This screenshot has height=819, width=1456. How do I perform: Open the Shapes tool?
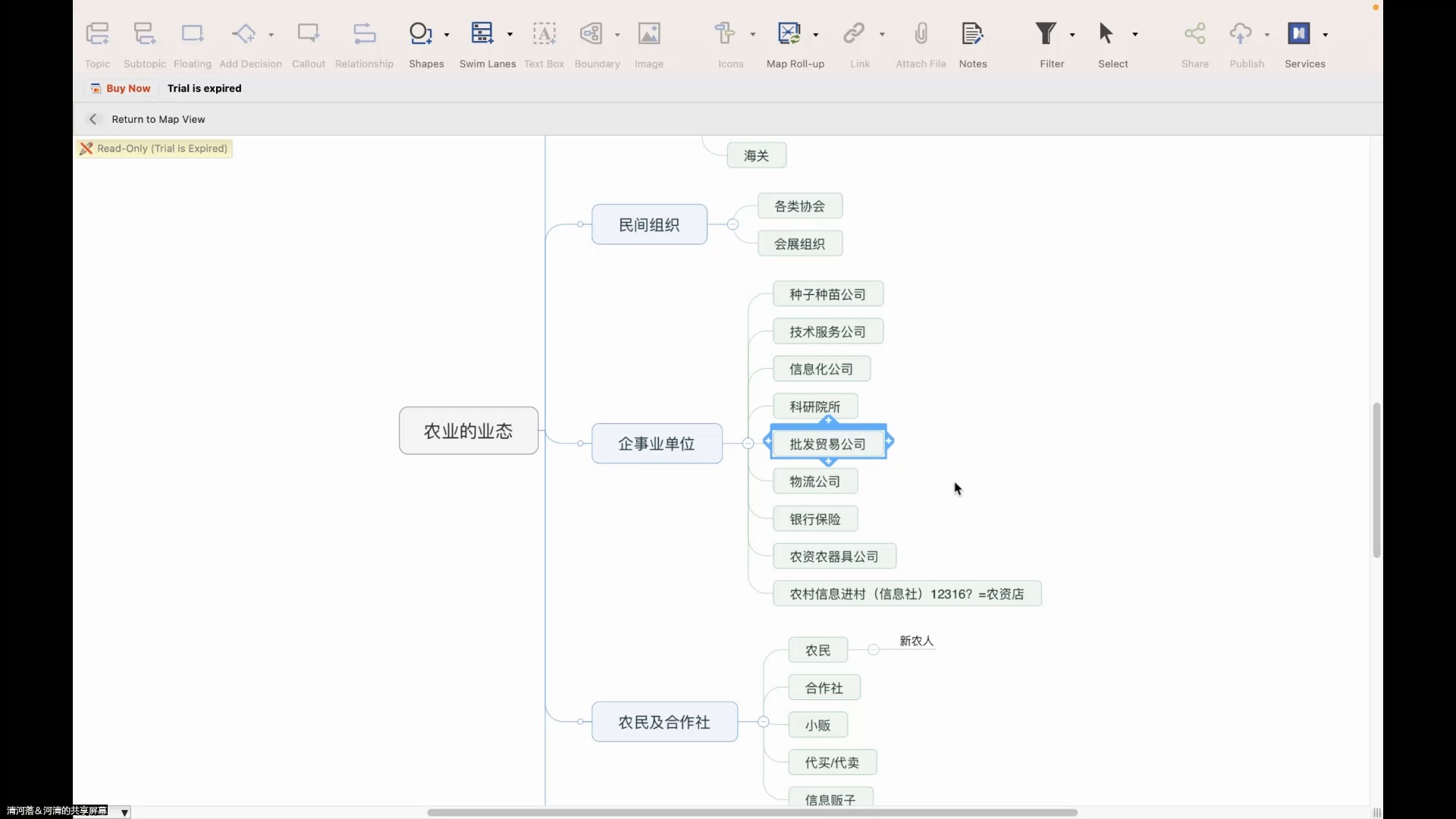click(420, 34)
